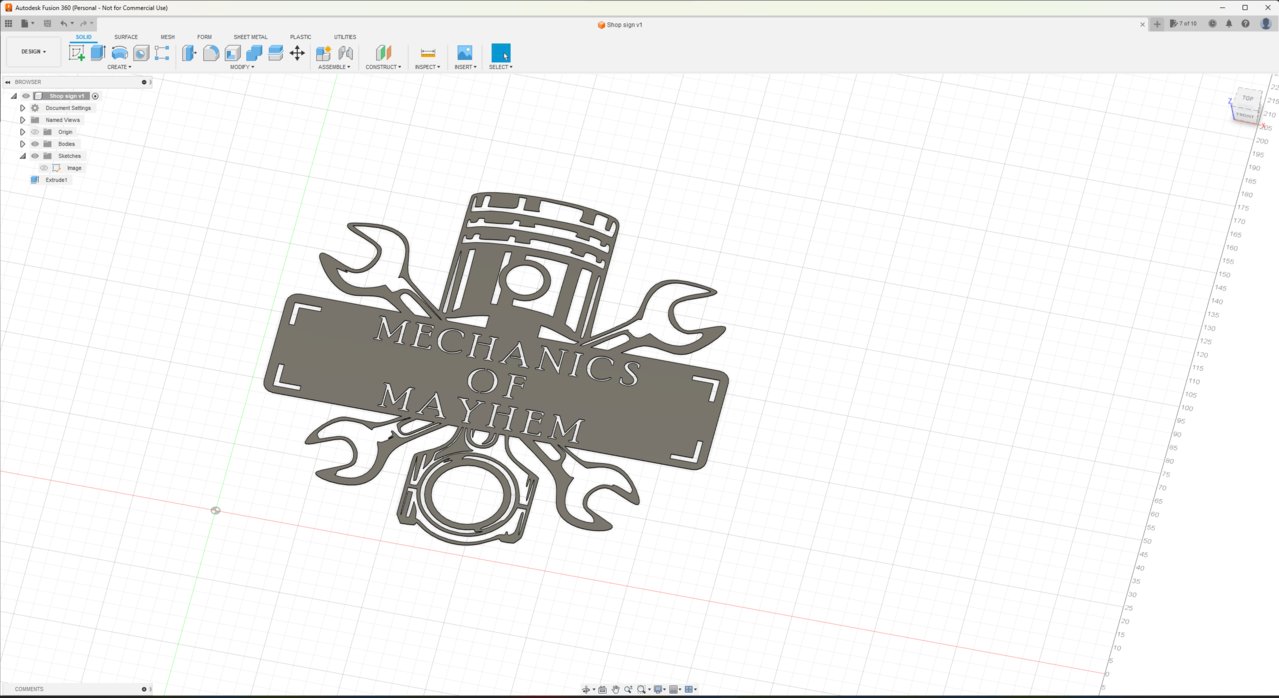Open the SELECT dropdown menu
Image resolution: width=1279 pixels, height=698 pixels.
click(x=501, y=67)
